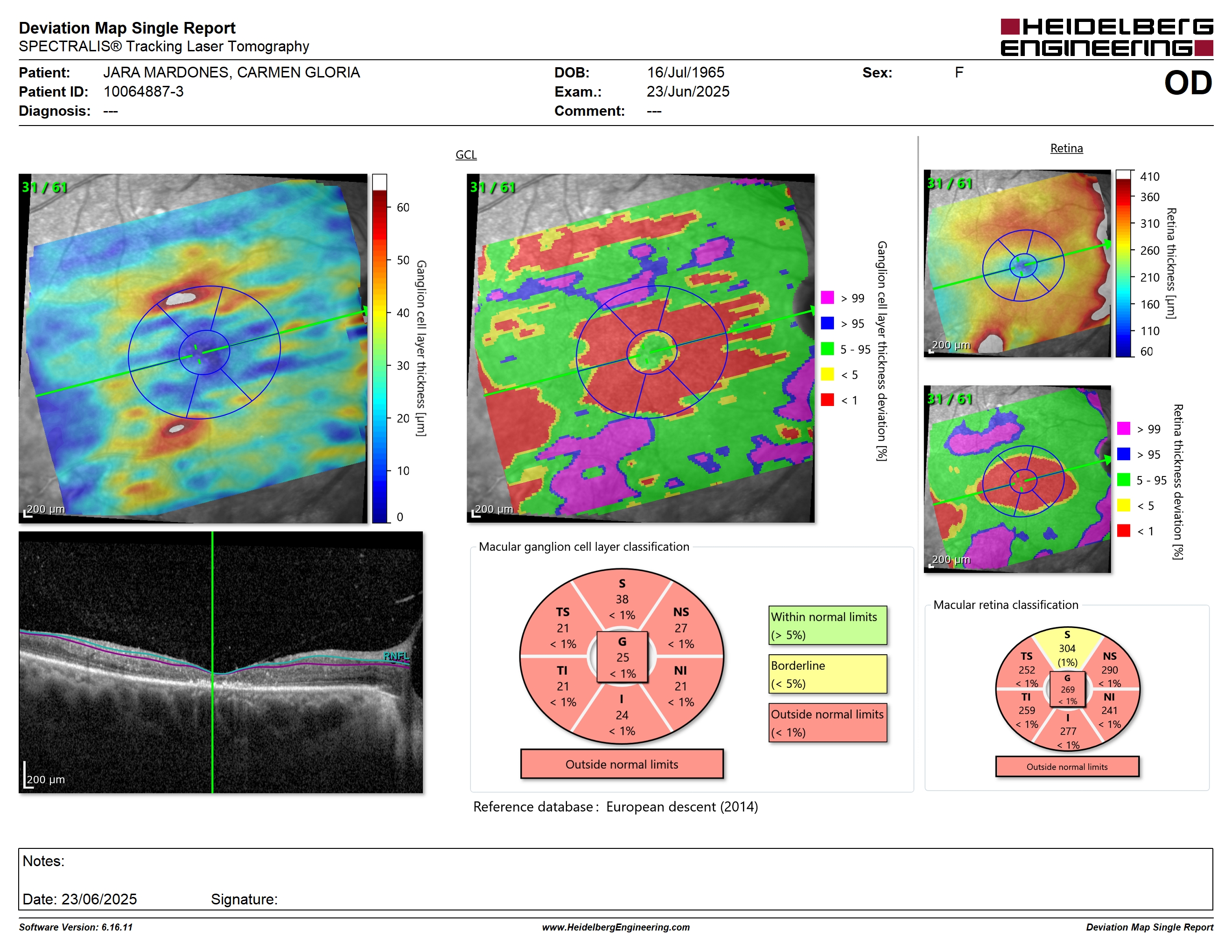
Task: Click the DOB value 16/Jul/1965
Action: click(x=686, y=72)
